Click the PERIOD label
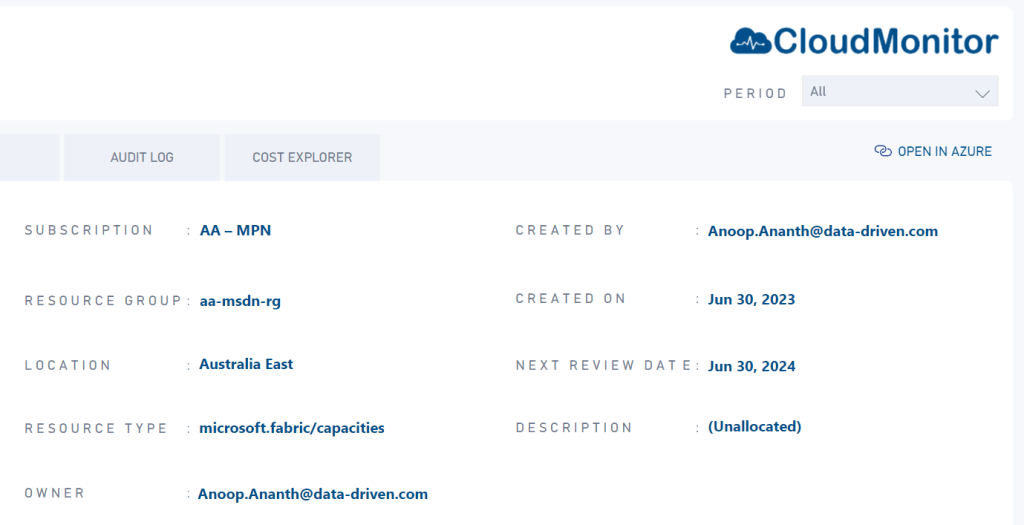The image size is (1024, 525). tap(755, 93)
